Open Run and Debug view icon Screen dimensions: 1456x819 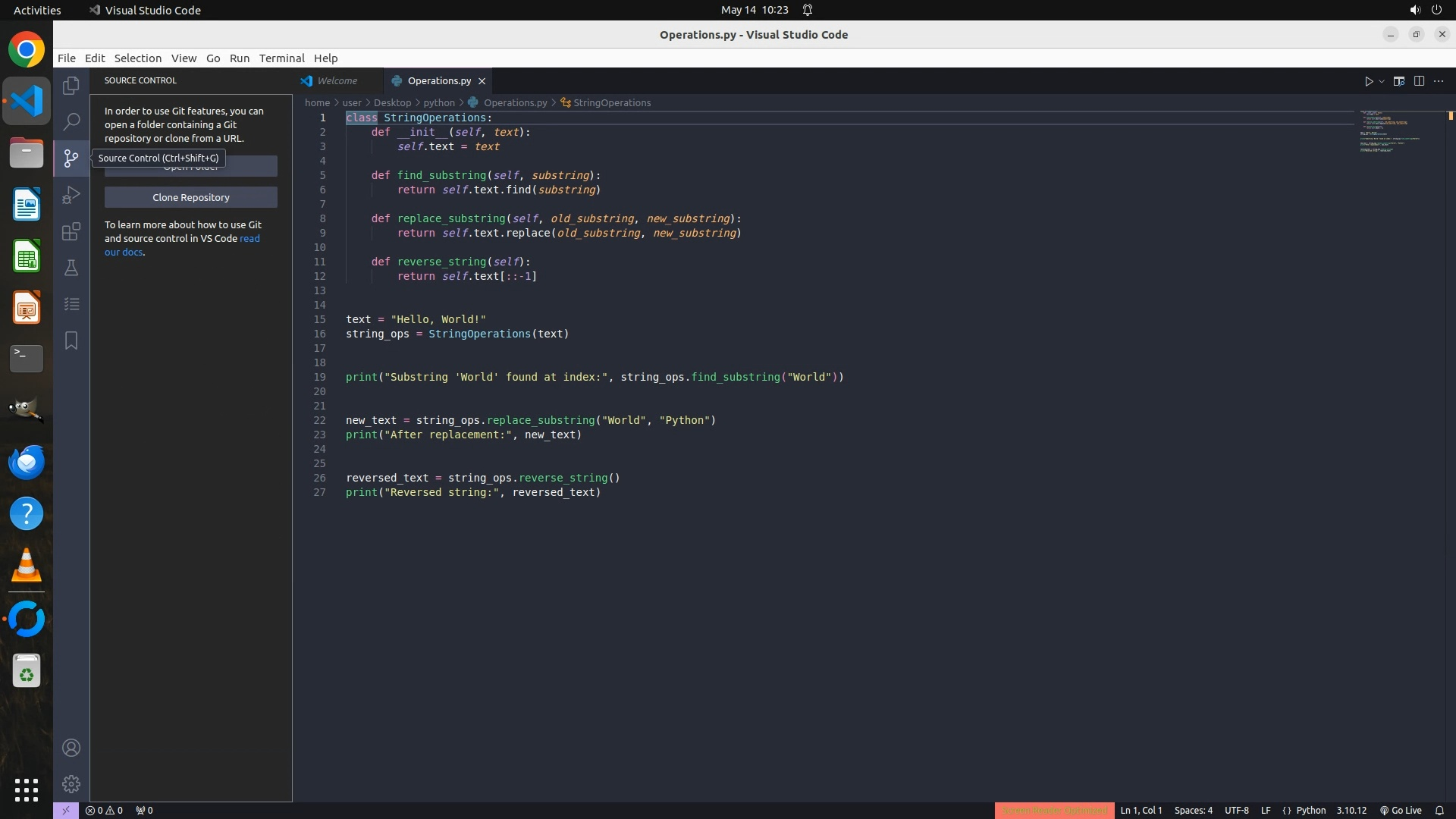tap(71, 195)
